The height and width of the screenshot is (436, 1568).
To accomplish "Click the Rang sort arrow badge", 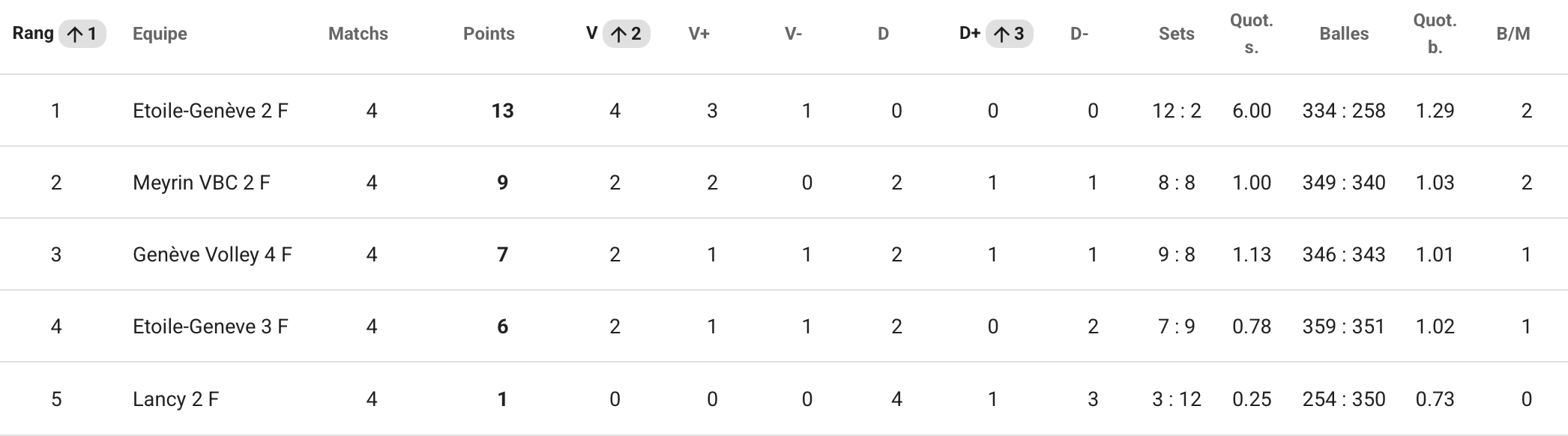I will point(82,34).
